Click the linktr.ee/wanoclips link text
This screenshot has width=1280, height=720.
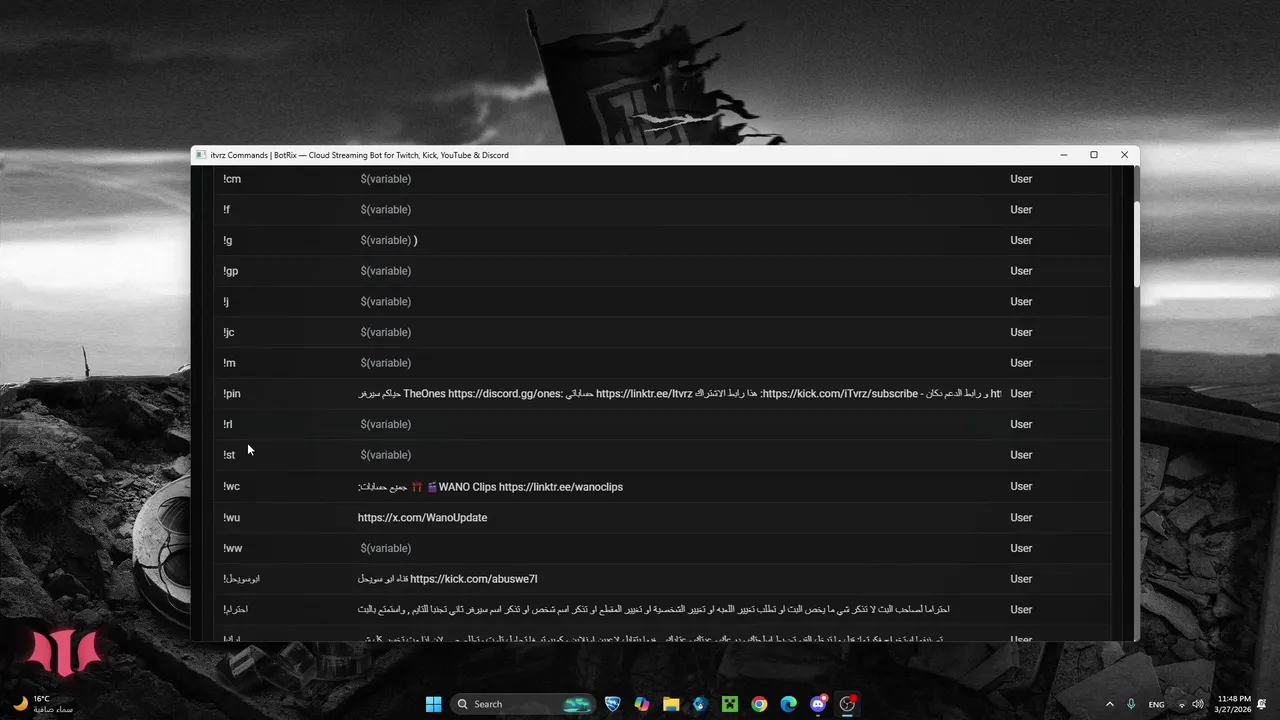click(x=561, y=487)
